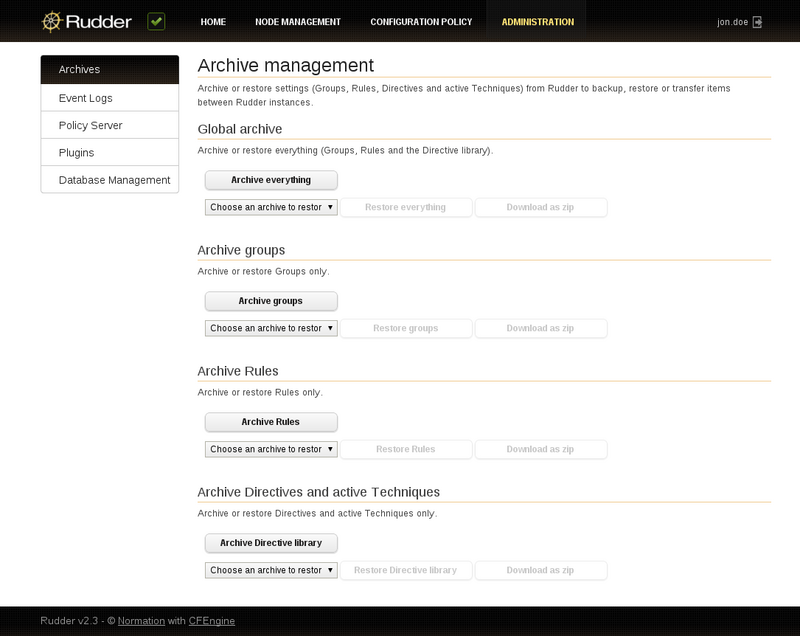Click the Rudder v2.3 version text
Viewport: 800px width, 636px height.
69,621
